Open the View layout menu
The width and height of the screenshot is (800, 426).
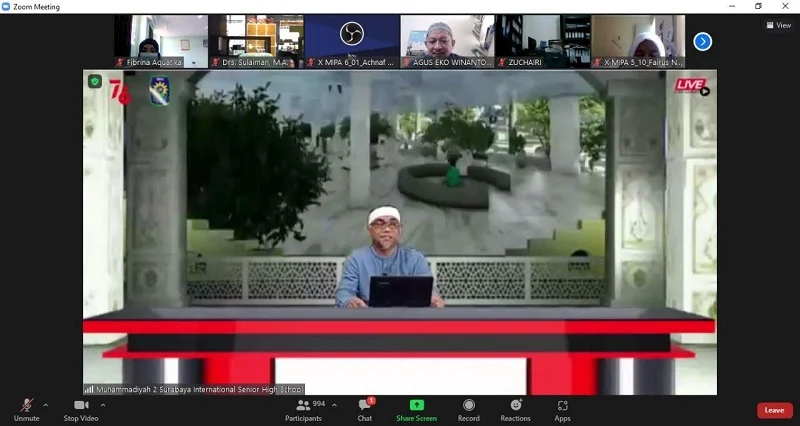pyautogui.click(x=779, y=25)
